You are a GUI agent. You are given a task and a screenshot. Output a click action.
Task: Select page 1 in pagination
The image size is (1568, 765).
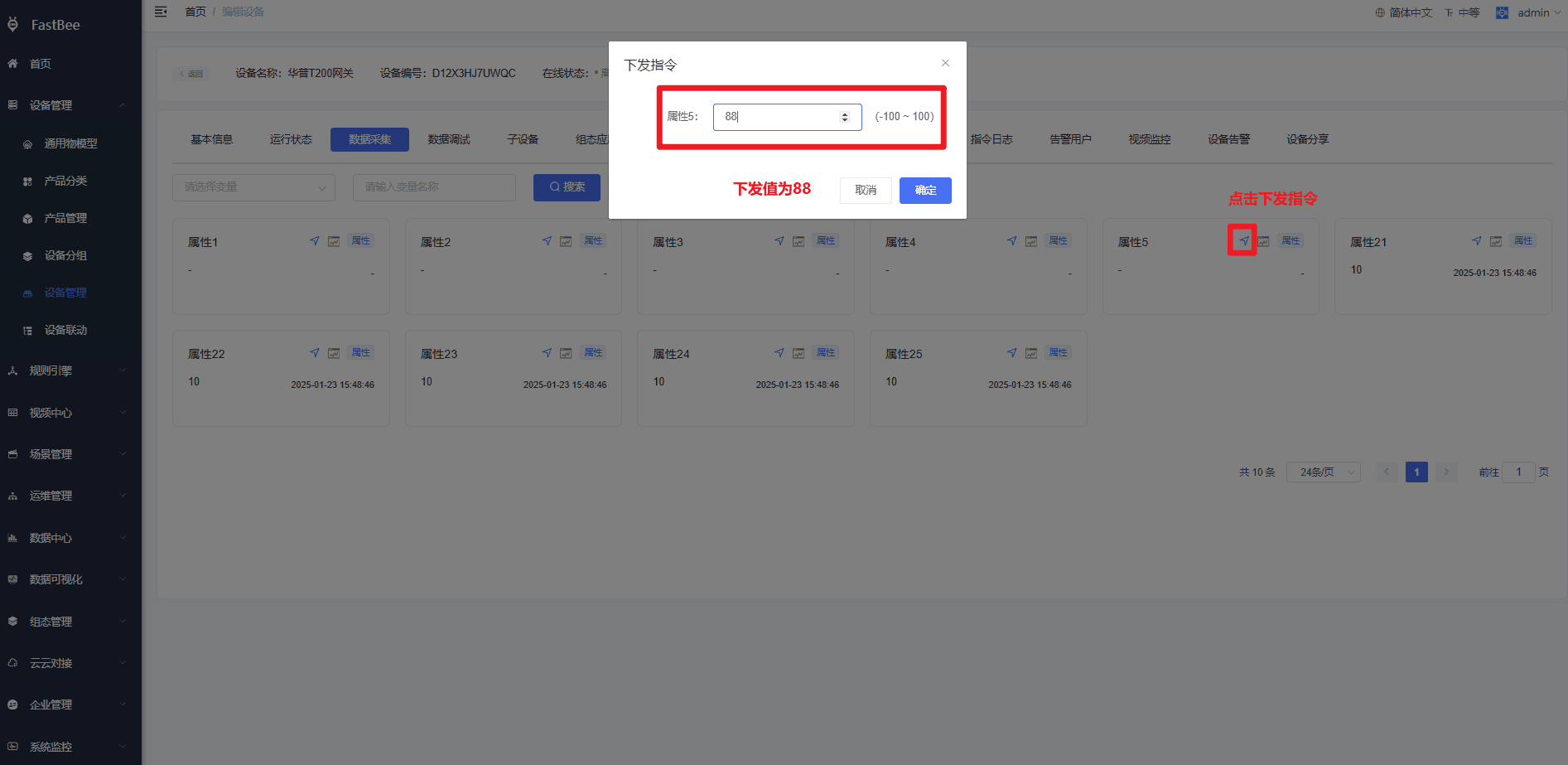pos(1416,472)
